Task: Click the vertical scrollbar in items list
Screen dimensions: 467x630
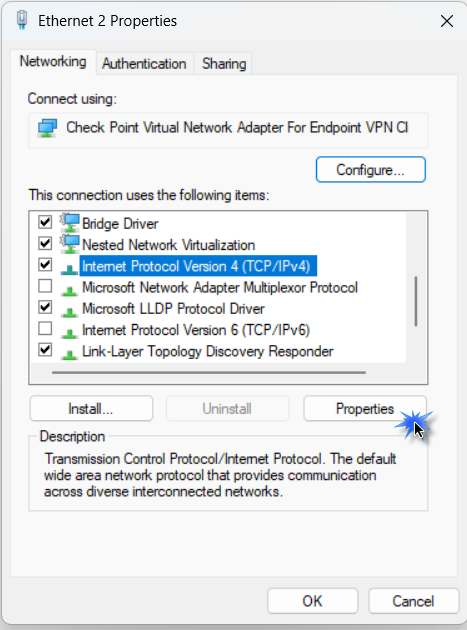Action: 416,301
